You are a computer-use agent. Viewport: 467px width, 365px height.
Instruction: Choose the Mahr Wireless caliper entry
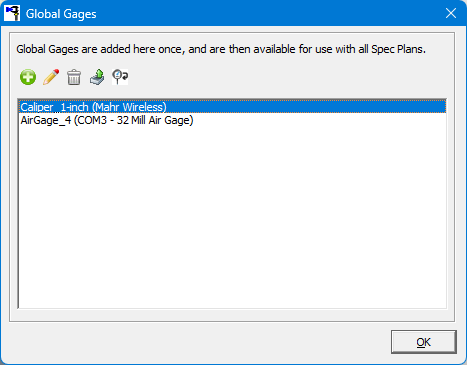[232, 107]
